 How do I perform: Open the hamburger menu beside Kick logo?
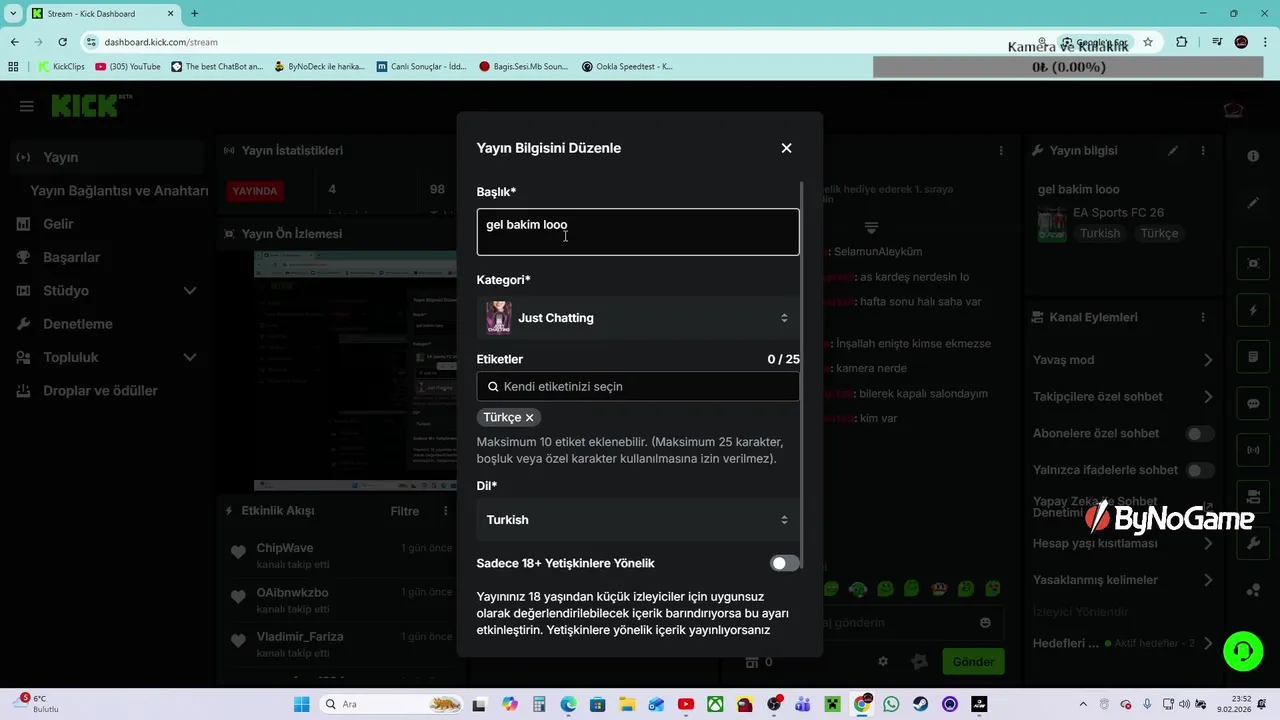tap(26, 106)
